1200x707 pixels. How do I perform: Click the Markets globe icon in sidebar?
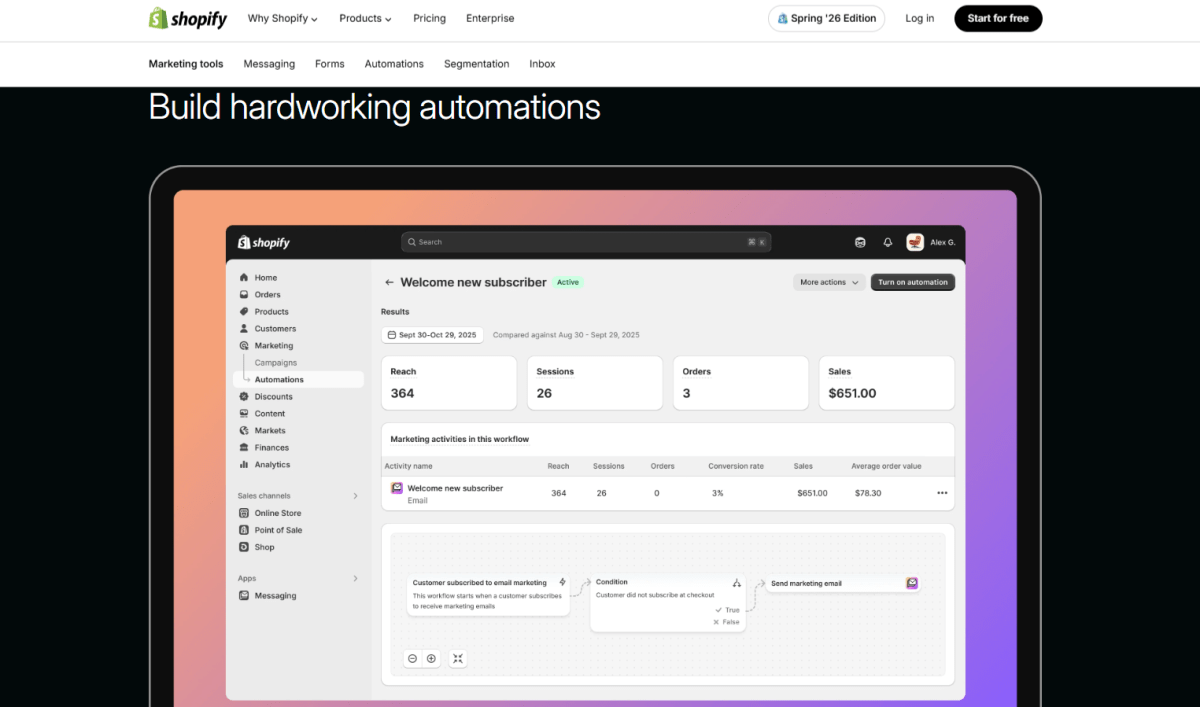(244, 431)
